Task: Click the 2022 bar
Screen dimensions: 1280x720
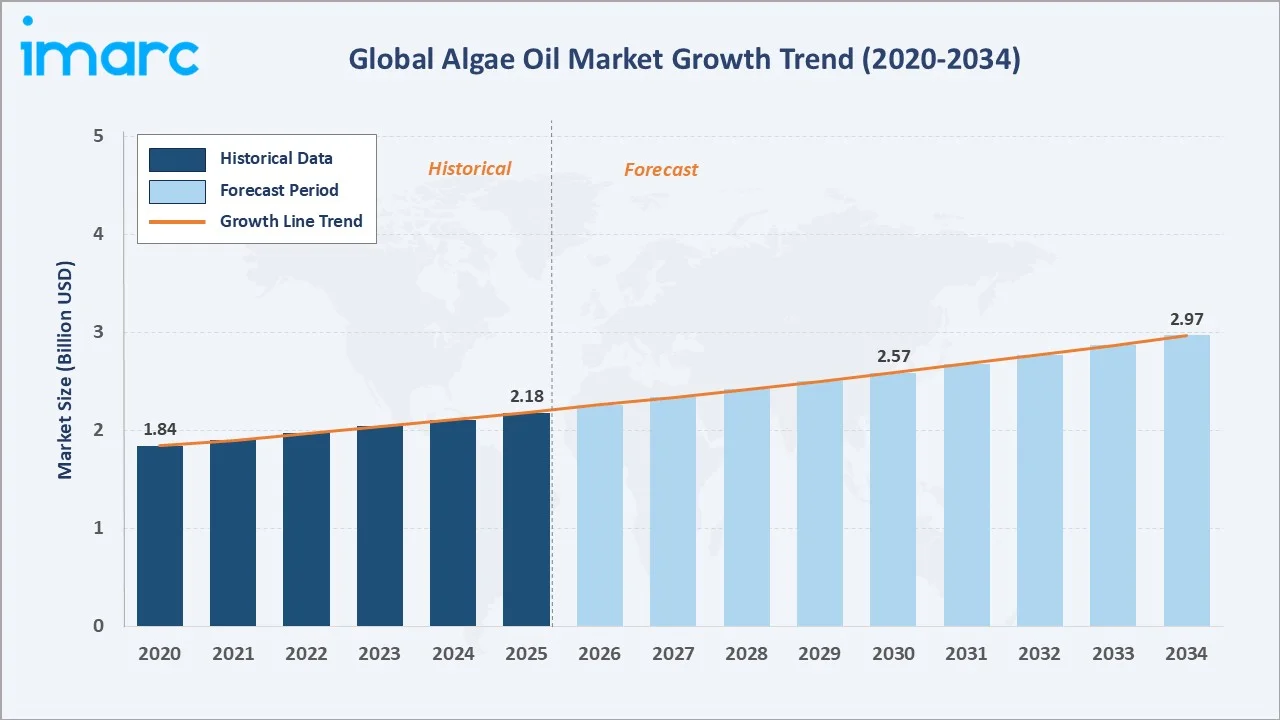Action: (x=306, y=530)
